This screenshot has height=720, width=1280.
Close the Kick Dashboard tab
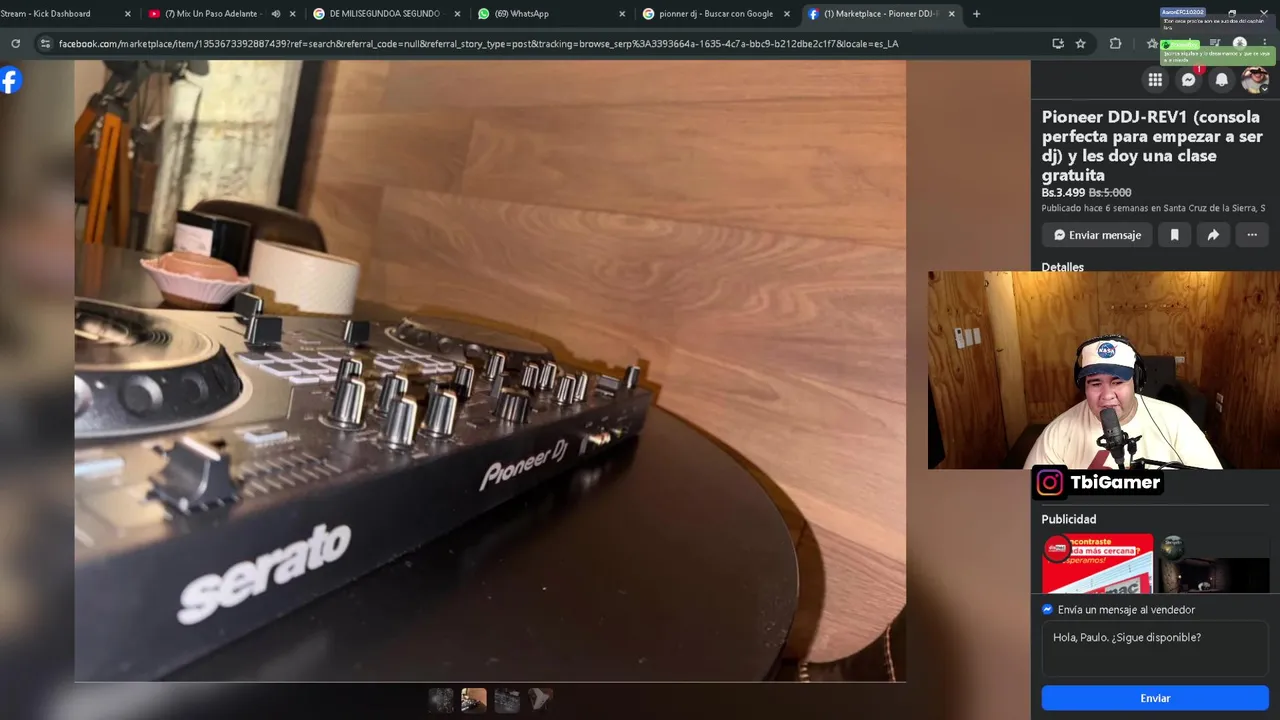click(x=127, y=14)
